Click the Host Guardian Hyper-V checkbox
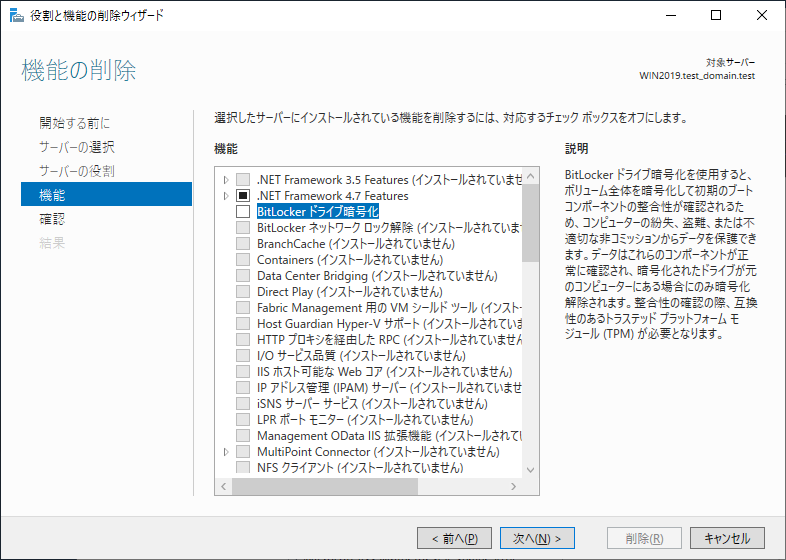The height and width of the screenshot is (560, 786). click(x=243, y=324)
